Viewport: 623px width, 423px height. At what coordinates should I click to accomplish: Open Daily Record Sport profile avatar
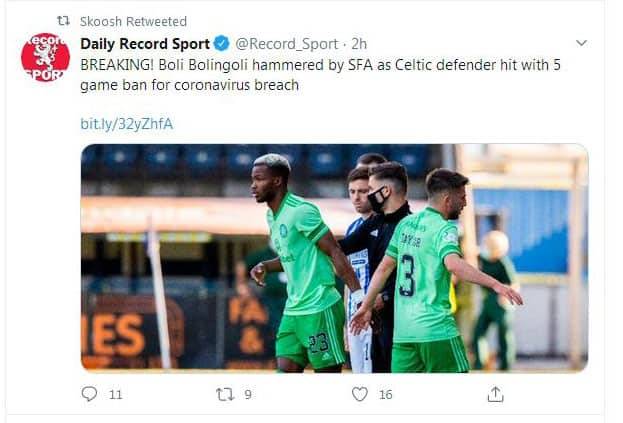pyautogui.click(x=45, y=58)
